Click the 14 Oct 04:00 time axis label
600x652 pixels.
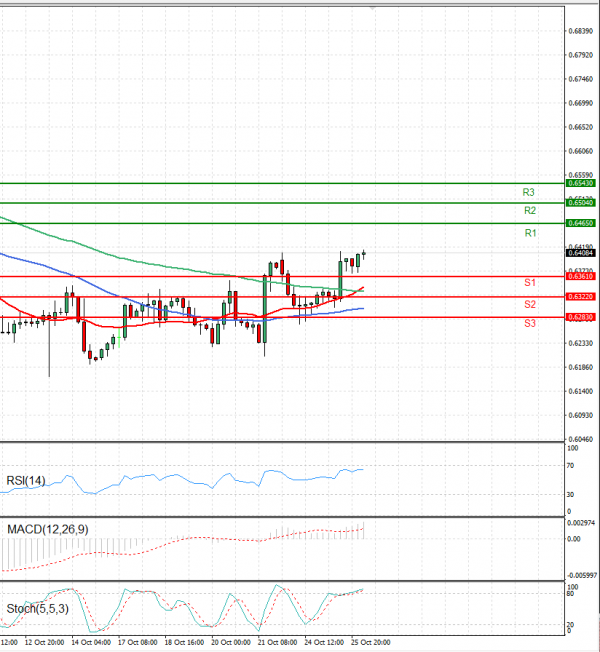[90, 642]
